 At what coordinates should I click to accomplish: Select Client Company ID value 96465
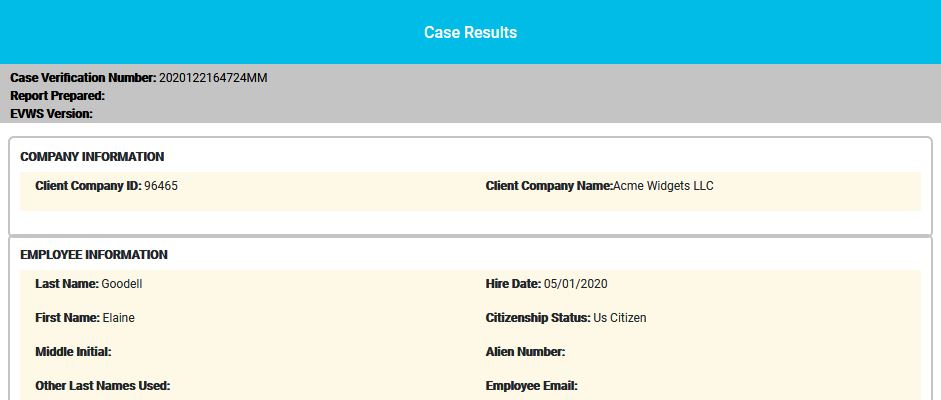(161, 186)
